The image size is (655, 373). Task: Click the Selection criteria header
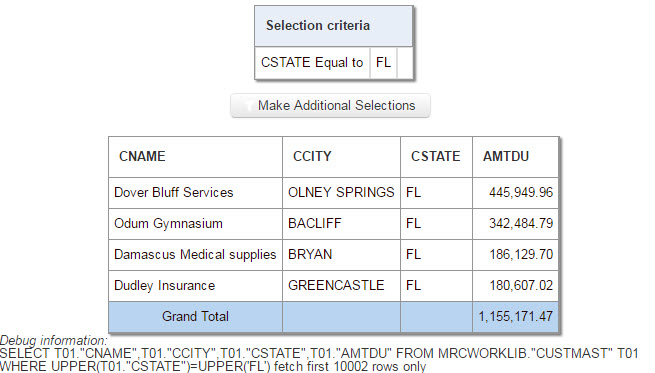(333, 26)
